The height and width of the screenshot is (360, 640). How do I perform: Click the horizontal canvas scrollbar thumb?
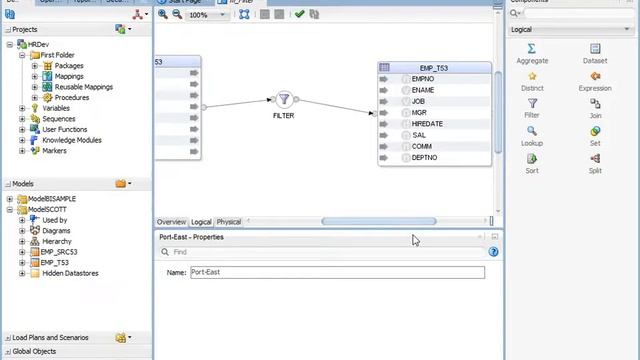click(x=379, y=221)
